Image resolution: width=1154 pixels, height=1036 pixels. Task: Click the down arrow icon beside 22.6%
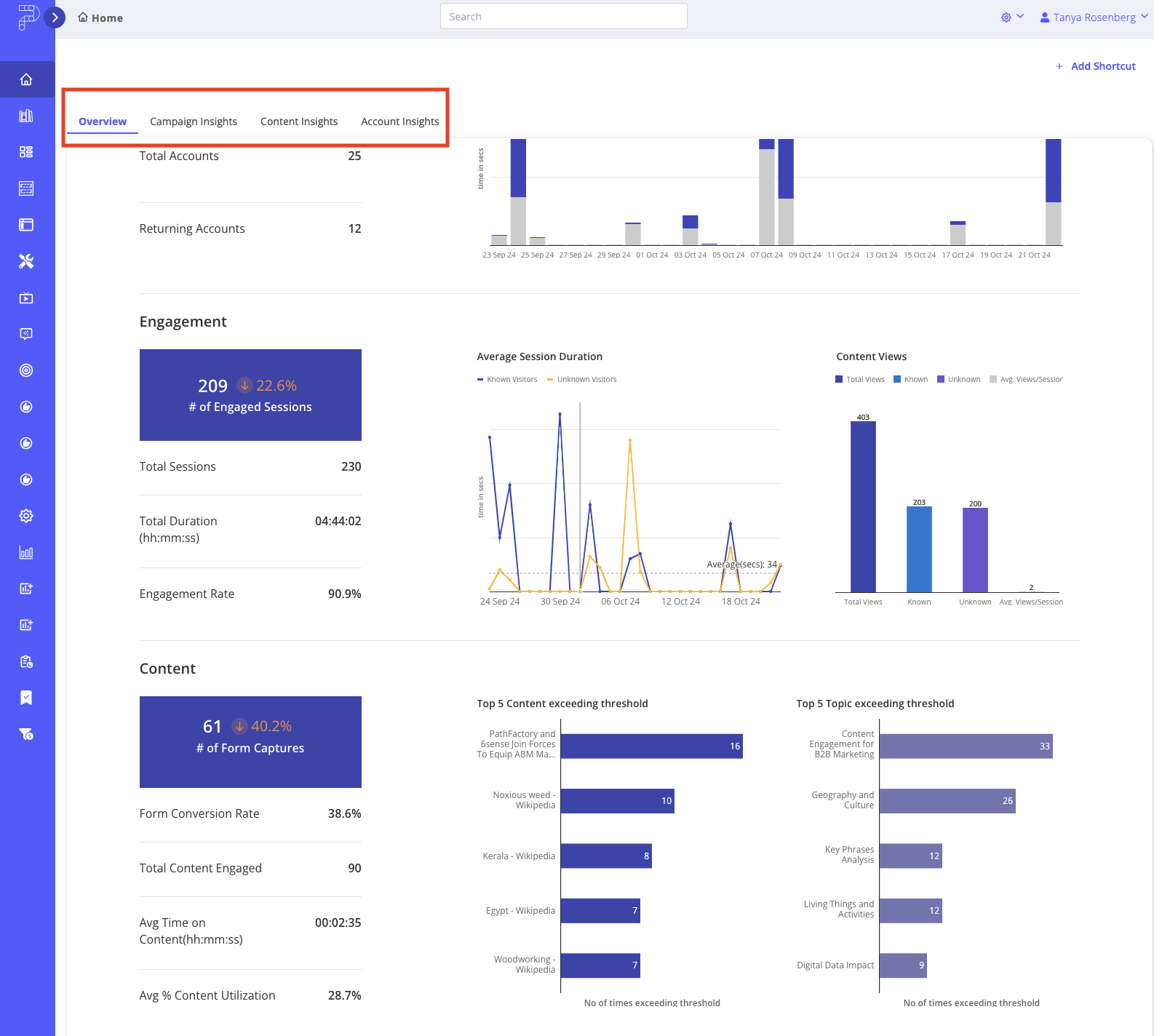click(x=245, y=385)
